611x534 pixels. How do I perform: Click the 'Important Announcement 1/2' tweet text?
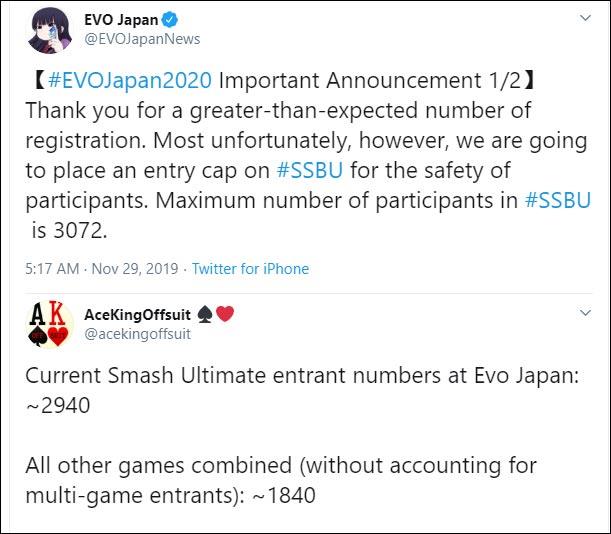(370, 80)
